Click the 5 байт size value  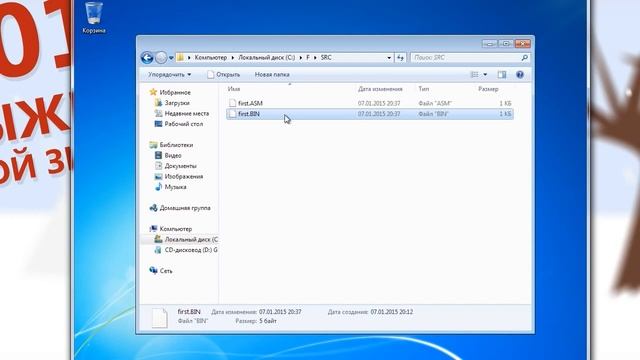point(268,321)
